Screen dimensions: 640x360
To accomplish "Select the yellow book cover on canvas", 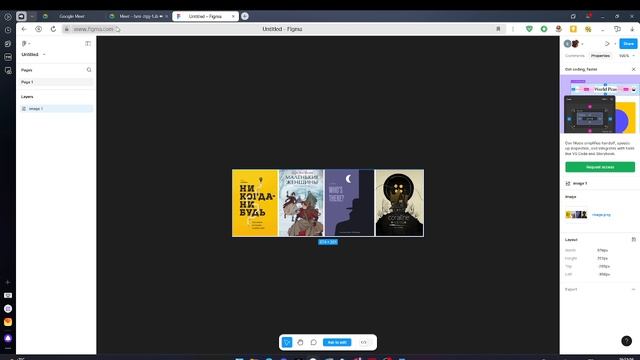I will click(x=255, y=203).
